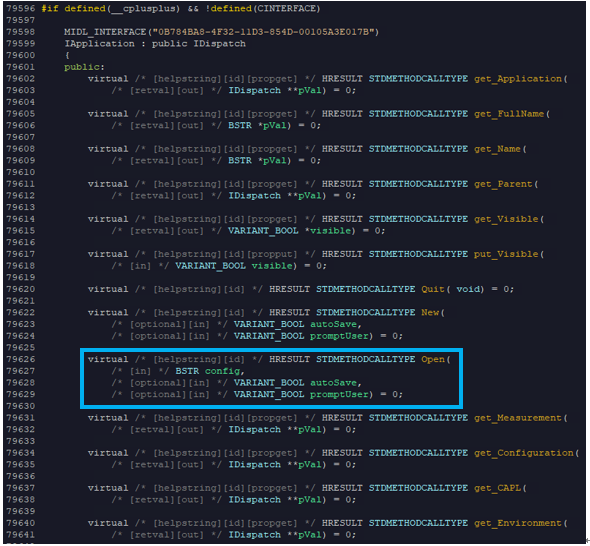Viewport: 590px width, 546px height.
Task: Click get_Application method name
Action: coord(518,79)
